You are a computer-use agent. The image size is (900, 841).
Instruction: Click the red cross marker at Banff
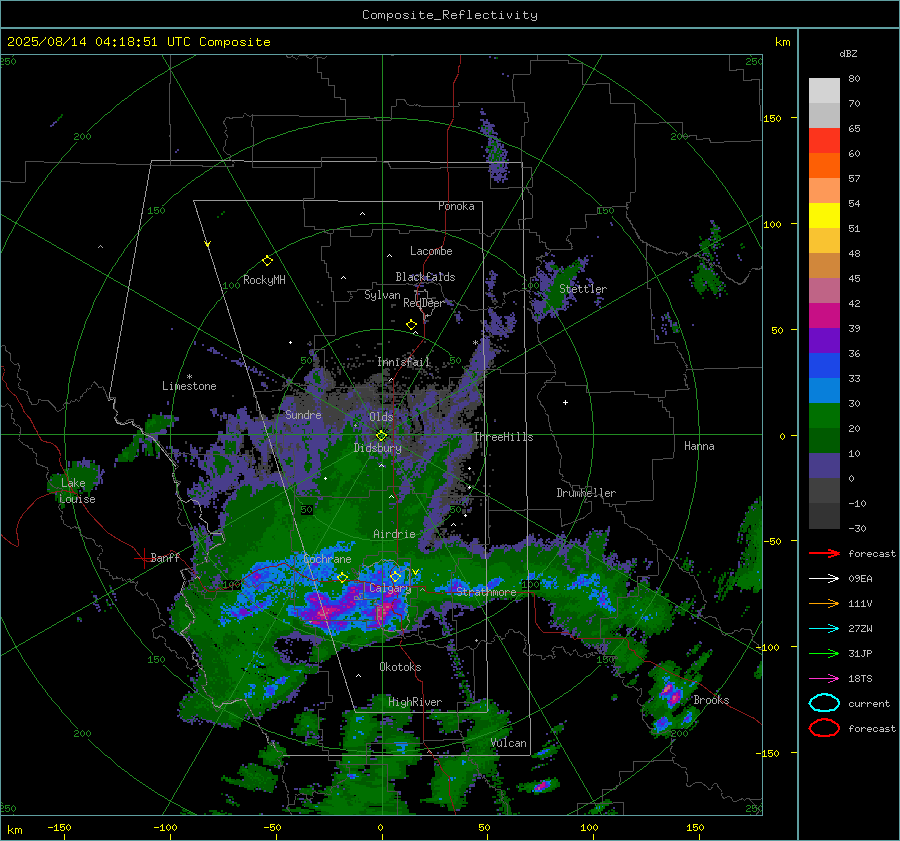click(143, 558)
